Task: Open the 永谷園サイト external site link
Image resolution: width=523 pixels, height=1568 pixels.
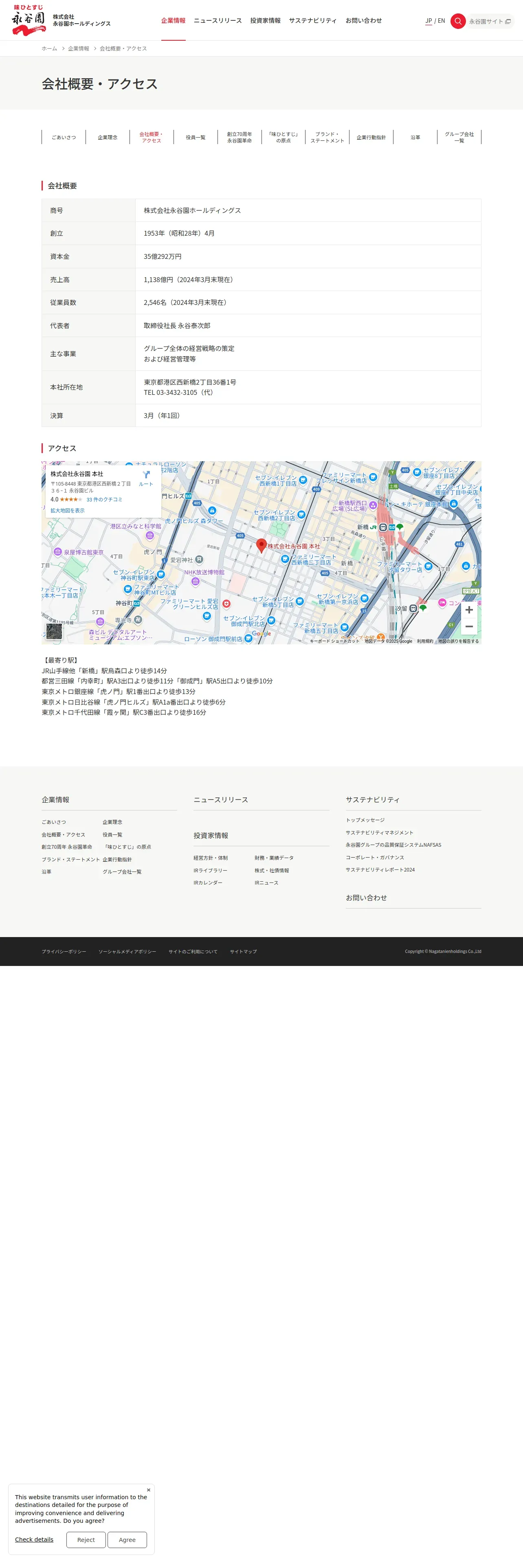Action: (x=490, y=21)
